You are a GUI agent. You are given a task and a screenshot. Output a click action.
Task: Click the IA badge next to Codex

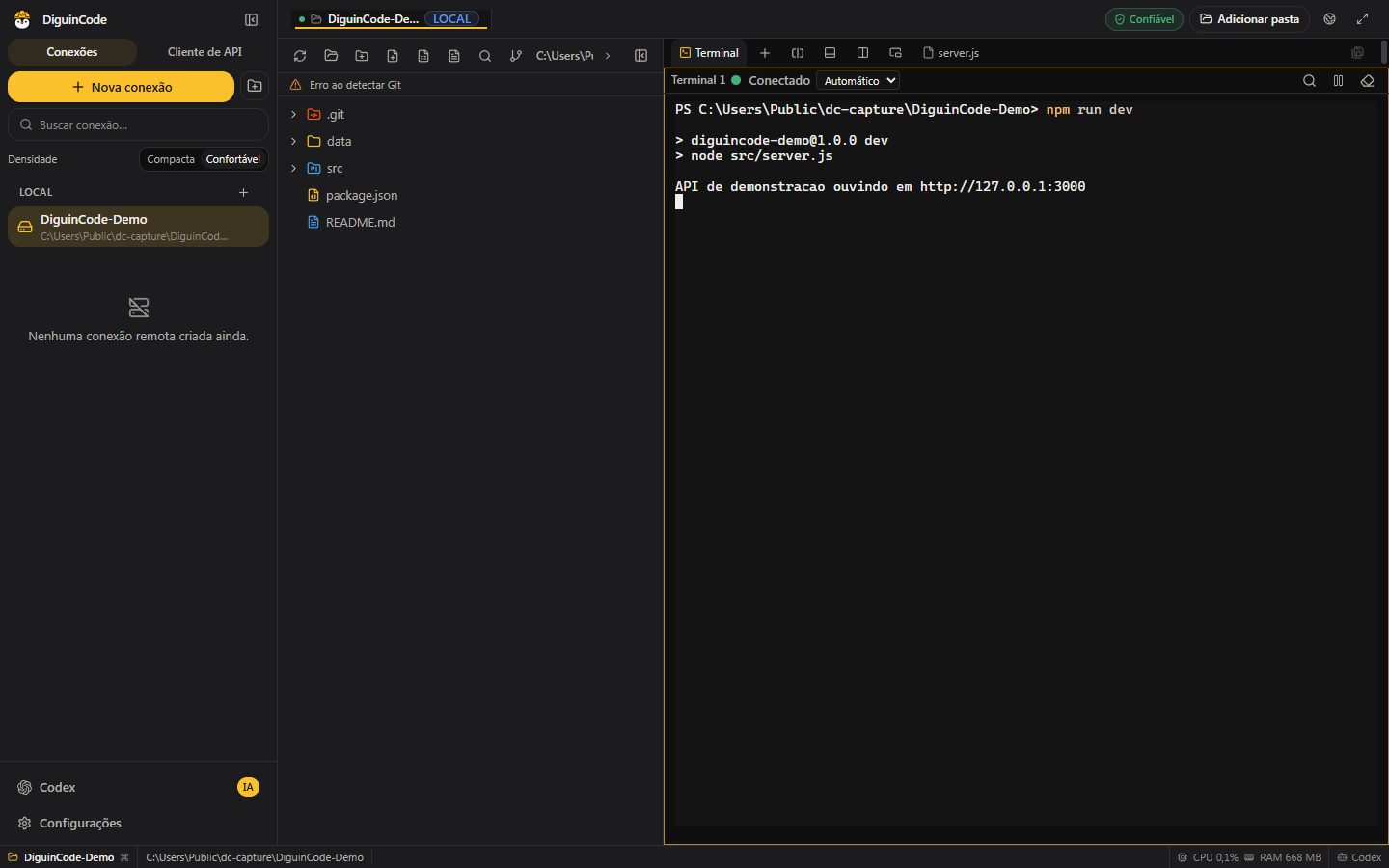(x=248, y=787)
